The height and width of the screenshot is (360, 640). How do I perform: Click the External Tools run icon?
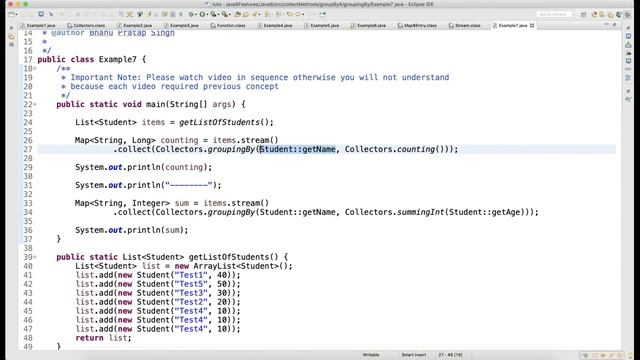coord(224,14)
